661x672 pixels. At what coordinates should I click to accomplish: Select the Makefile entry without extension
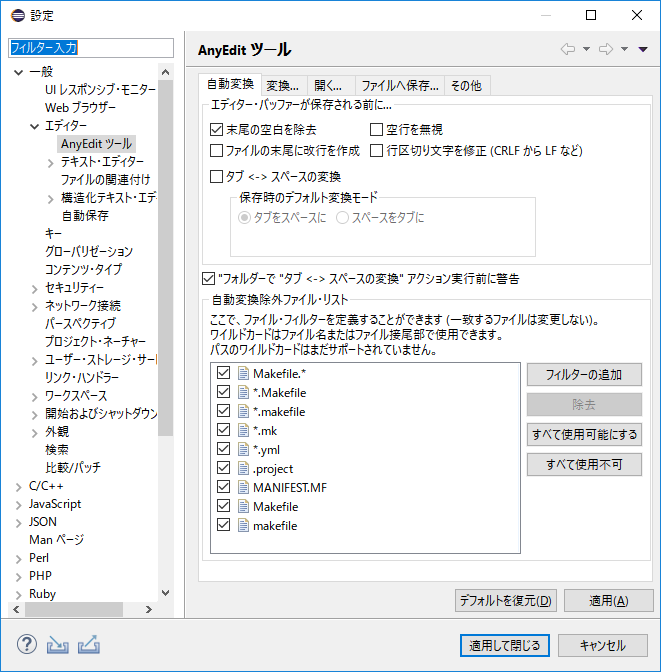tap(276, 507)
